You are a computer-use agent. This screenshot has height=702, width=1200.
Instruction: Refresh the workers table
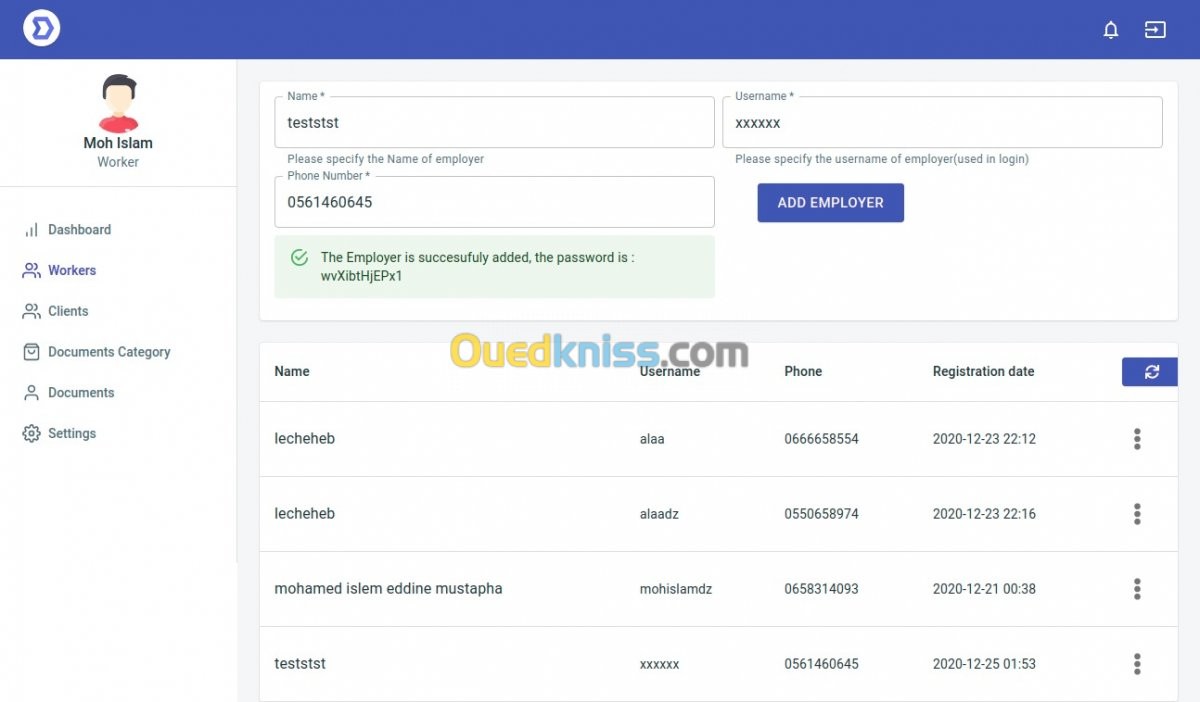(x=1151, y=372)
